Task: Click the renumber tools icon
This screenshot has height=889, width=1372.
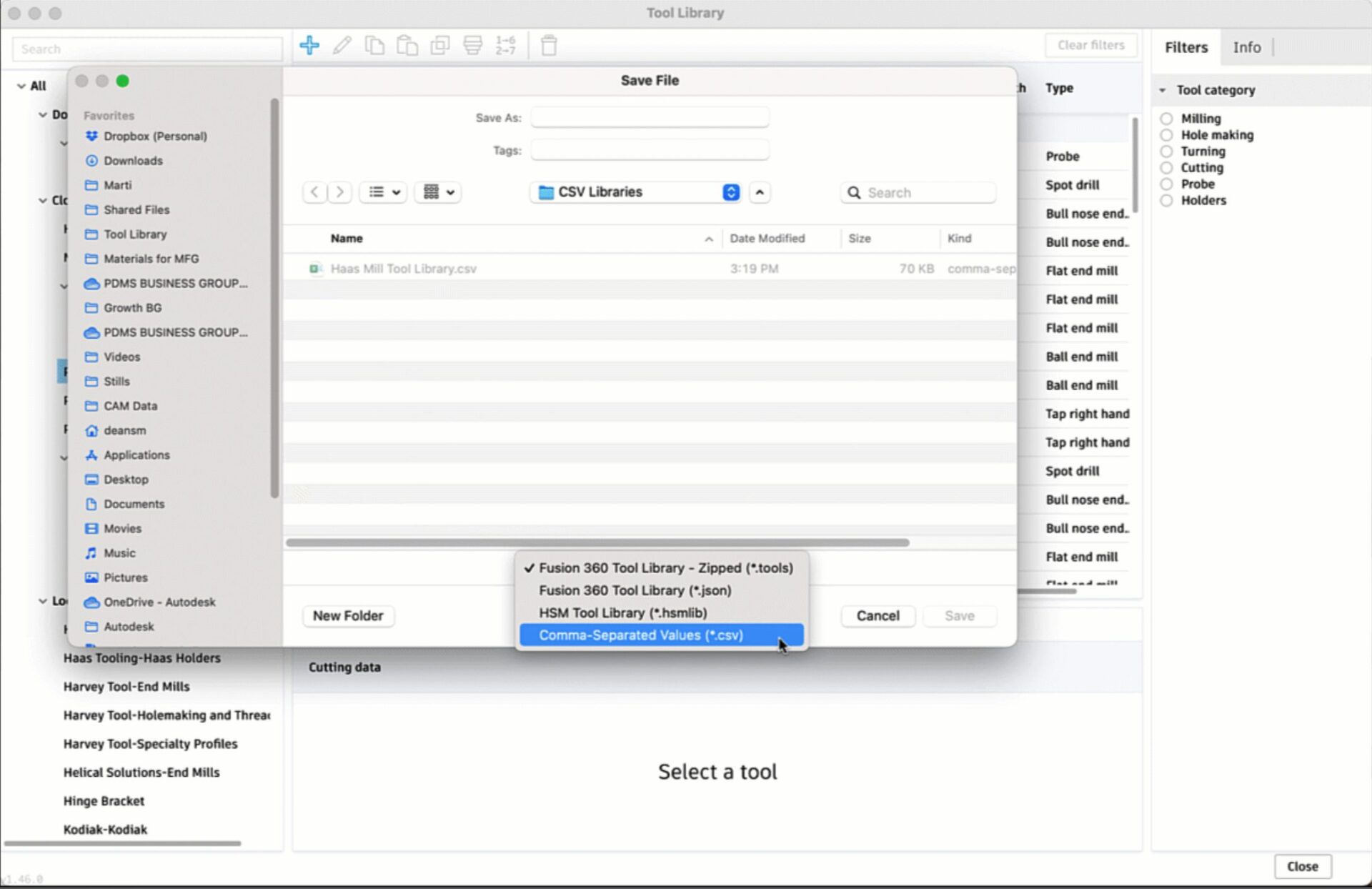Action: 505,46
